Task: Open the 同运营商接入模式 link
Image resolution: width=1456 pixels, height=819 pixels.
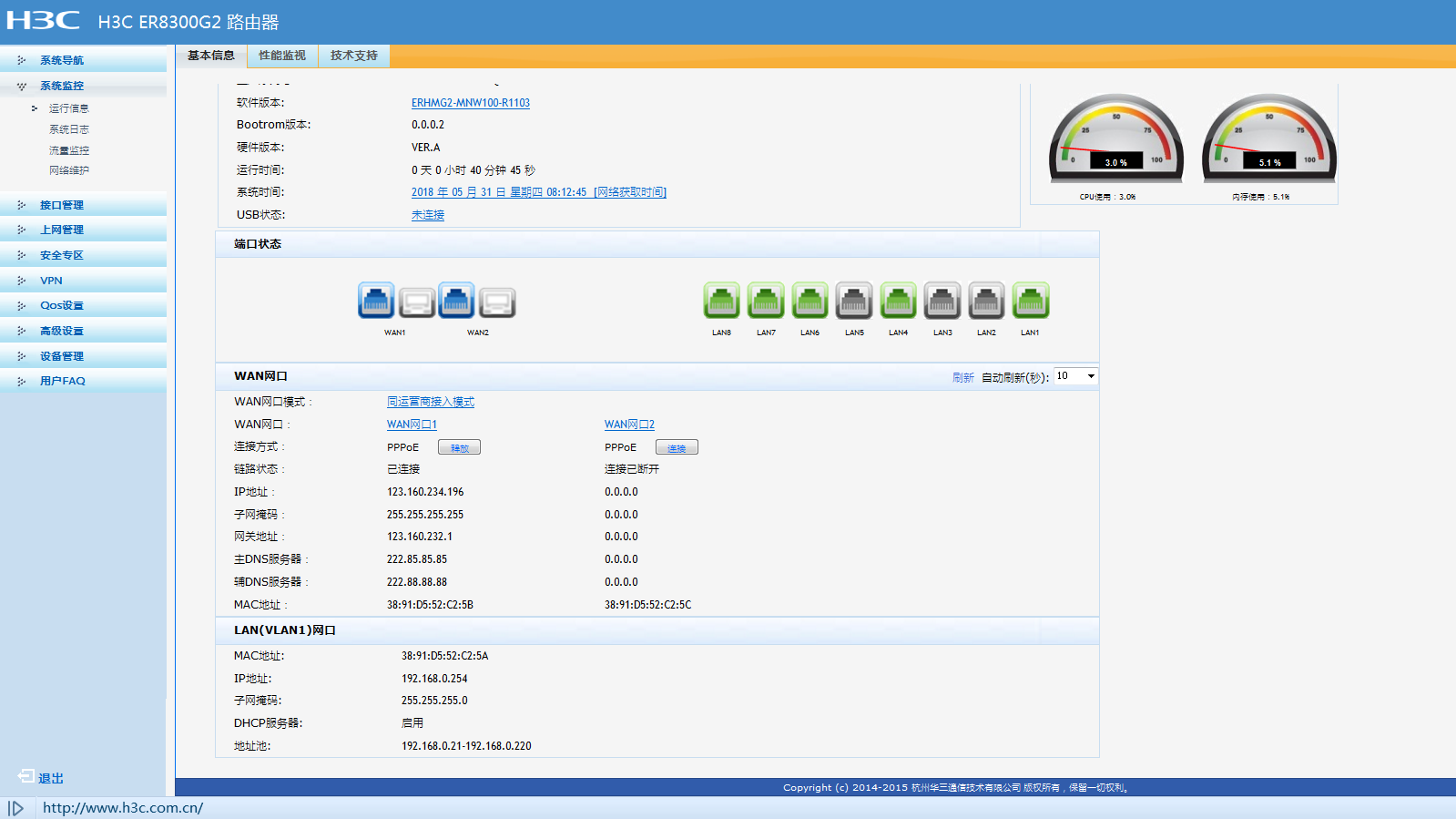Action: pyautogui.click(x=431, y=402)
